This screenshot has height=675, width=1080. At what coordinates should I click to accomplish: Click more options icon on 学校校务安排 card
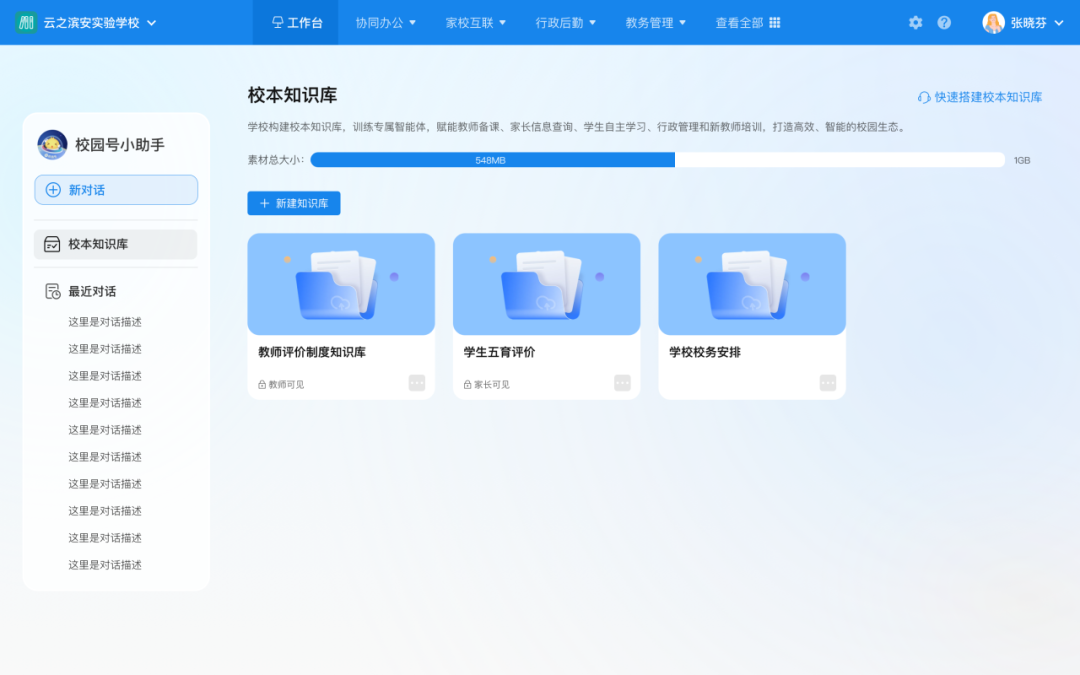point(827,382)
